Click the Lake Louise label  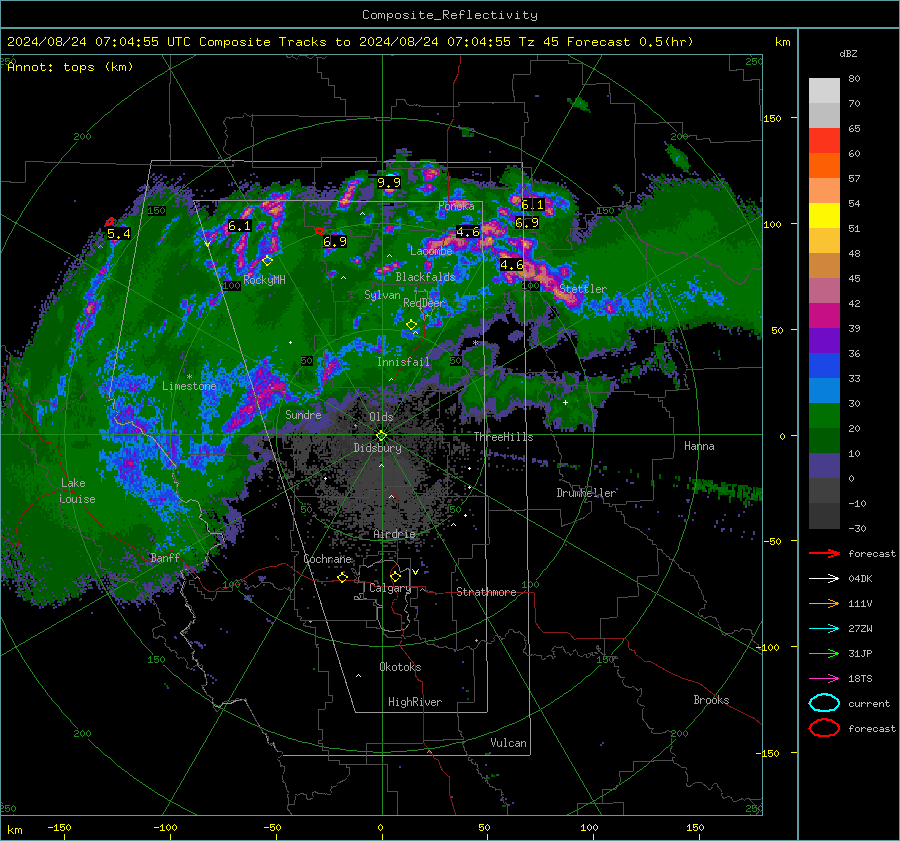(x=77, y=491)
